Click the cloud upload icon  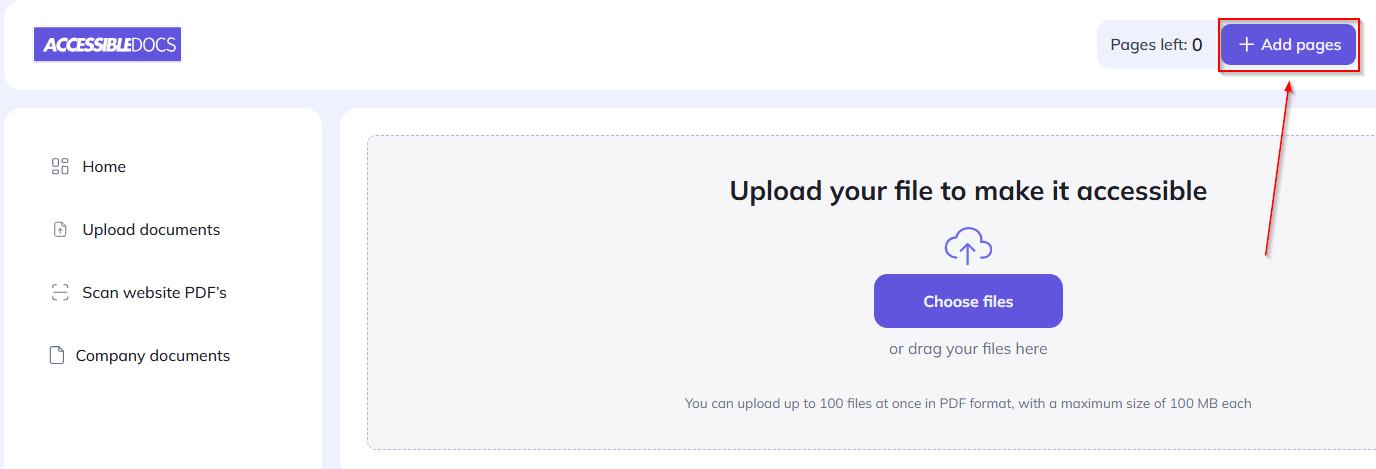click(x=967, y=246)
